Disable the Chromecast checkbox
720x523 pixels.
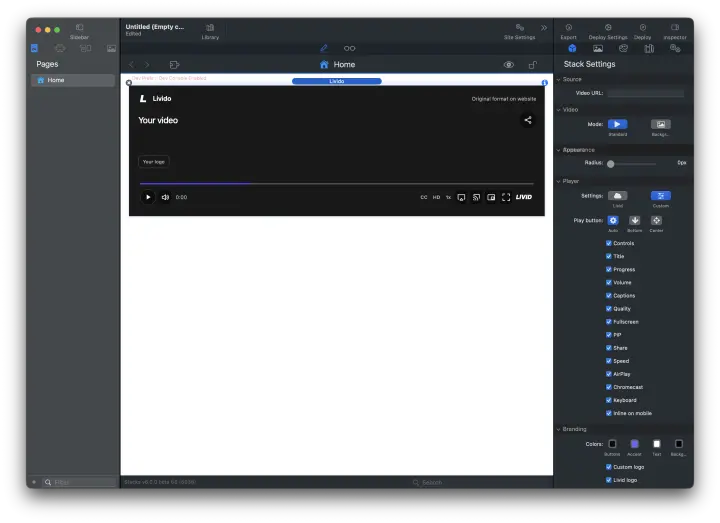pos(608,387)
